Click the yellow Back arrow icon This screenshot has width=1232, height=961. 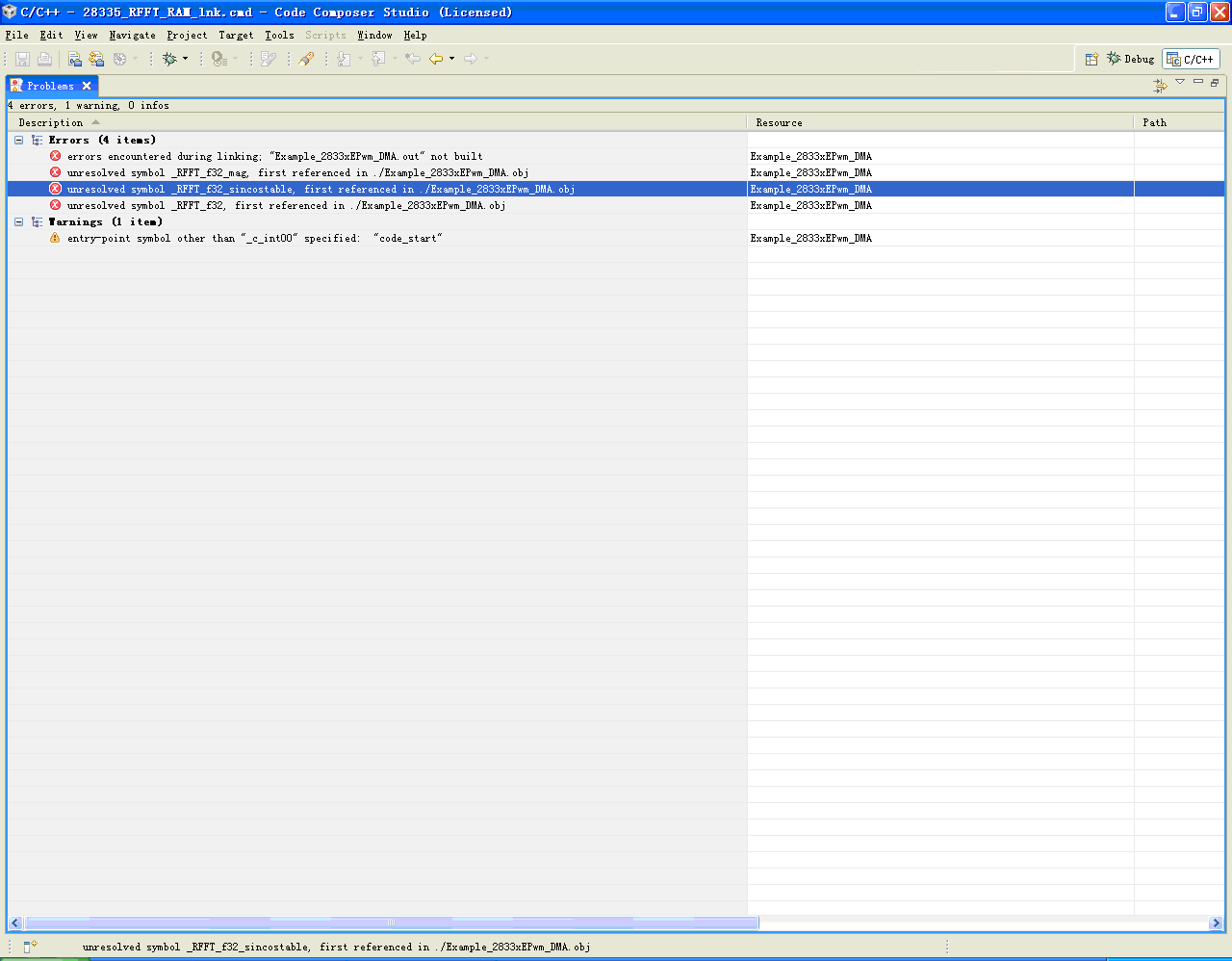point(436,59)
